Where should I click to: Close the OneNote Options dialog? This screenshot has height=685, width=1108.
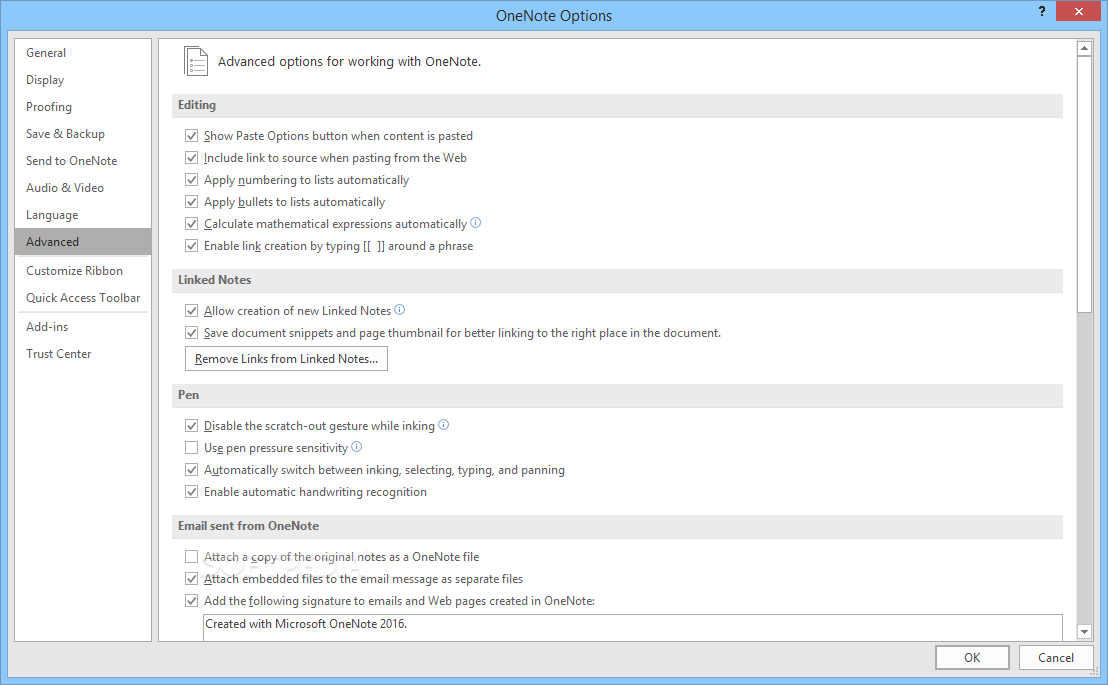pos(1078,11)
